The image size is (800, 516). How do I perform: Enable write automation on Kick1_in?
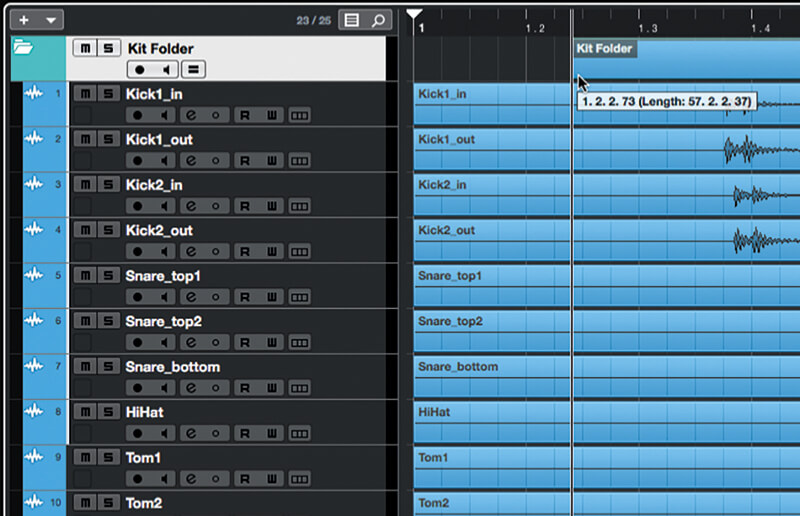(271, 115)
